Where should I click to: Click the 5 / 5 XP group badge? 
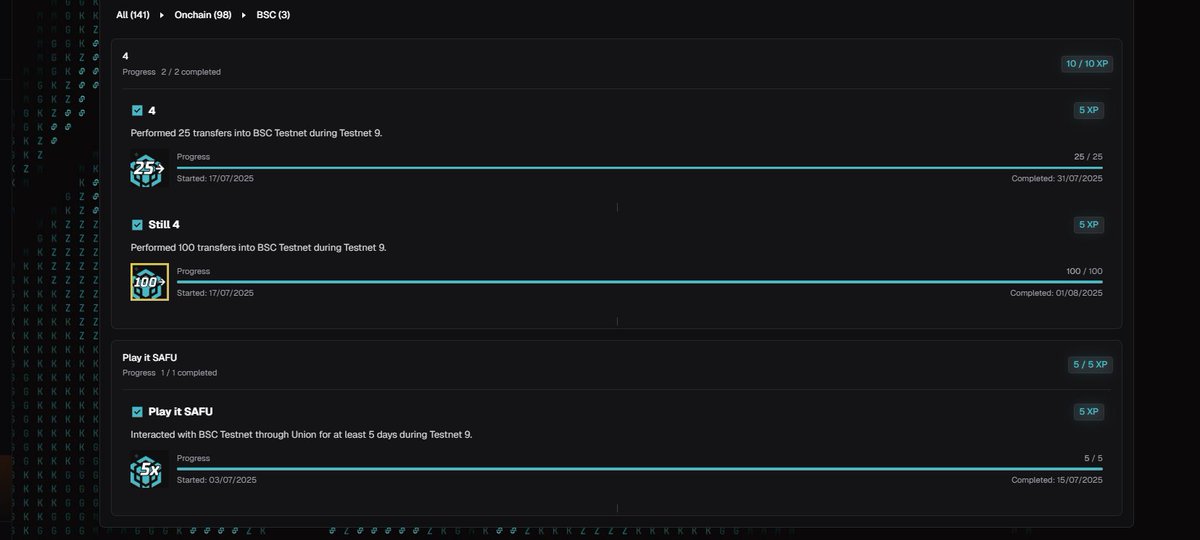tap(1090, 365)
